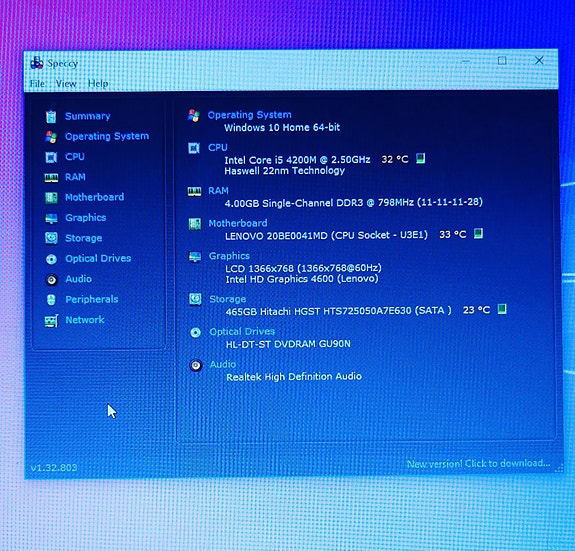Click the Audio heading link in summary
This screenshot has width=575, height=551.
click(223, 364)
